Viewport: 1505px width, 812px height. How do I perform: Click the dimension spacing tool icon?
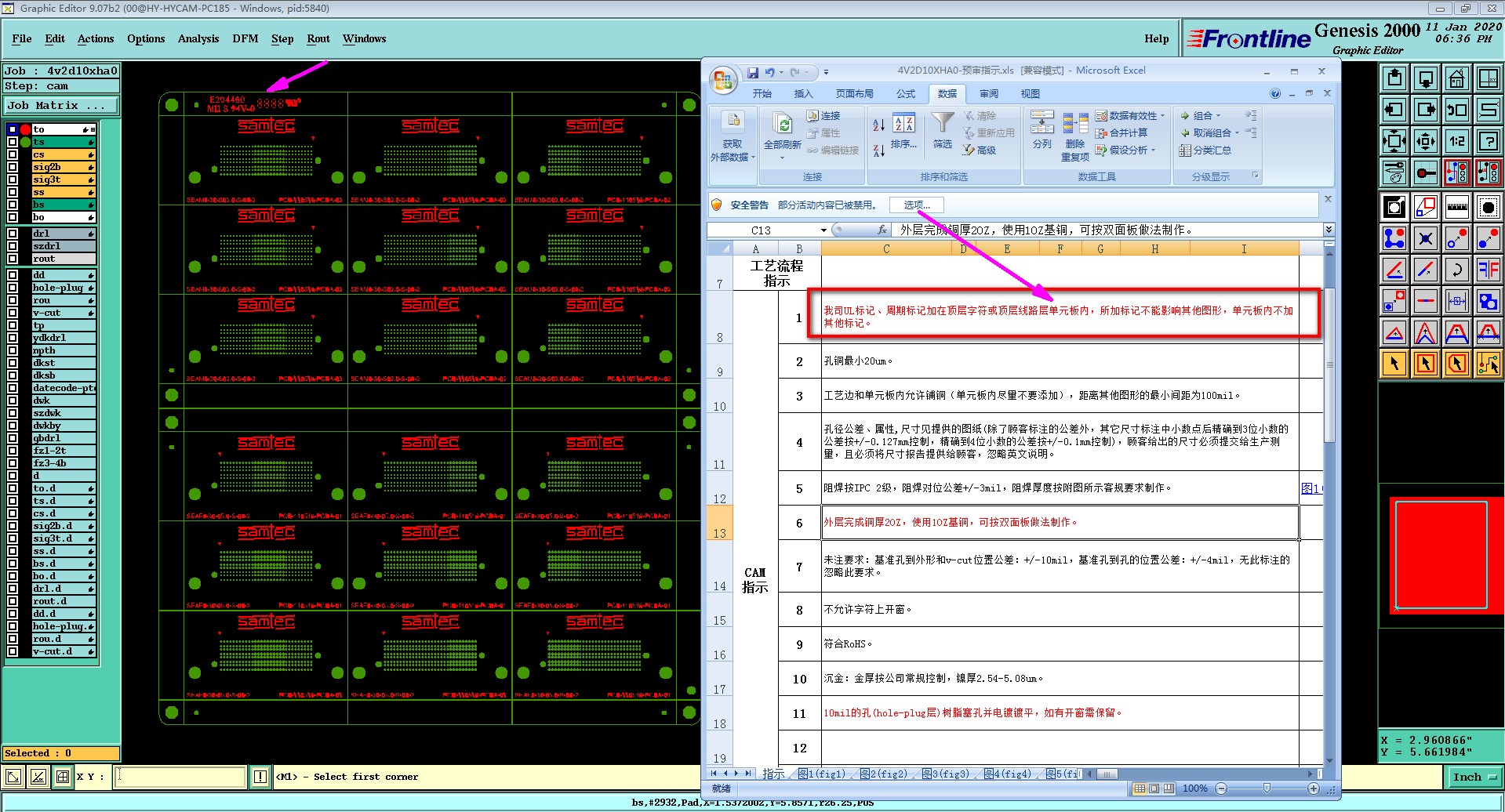1456,301
